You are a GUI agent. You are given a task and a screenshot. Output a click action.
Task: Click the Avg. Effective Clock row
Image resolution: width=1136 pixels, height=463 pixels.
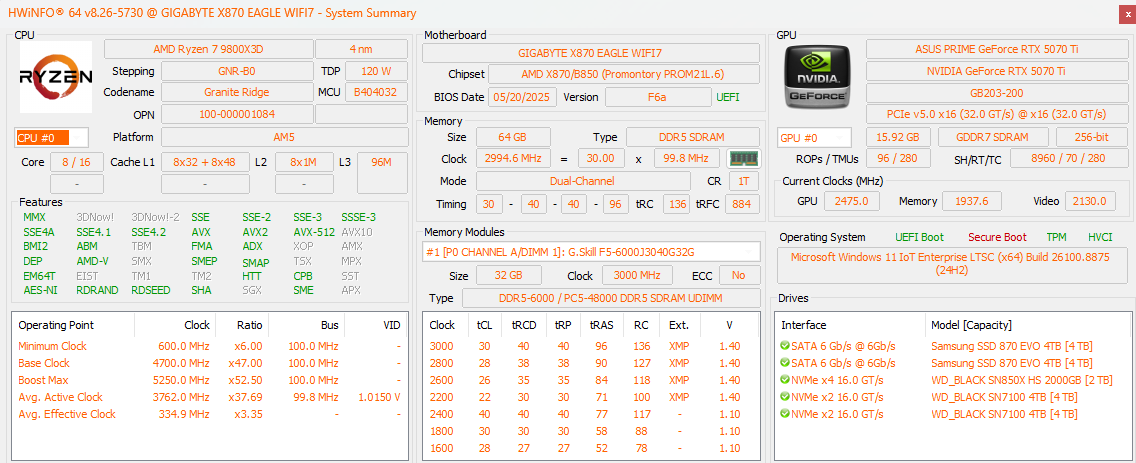tap(210, 414)
